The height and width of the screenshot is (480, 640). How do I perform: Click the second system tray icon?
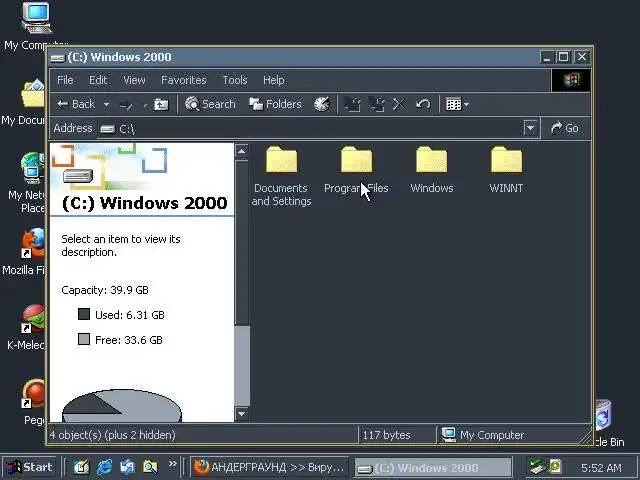555,466
